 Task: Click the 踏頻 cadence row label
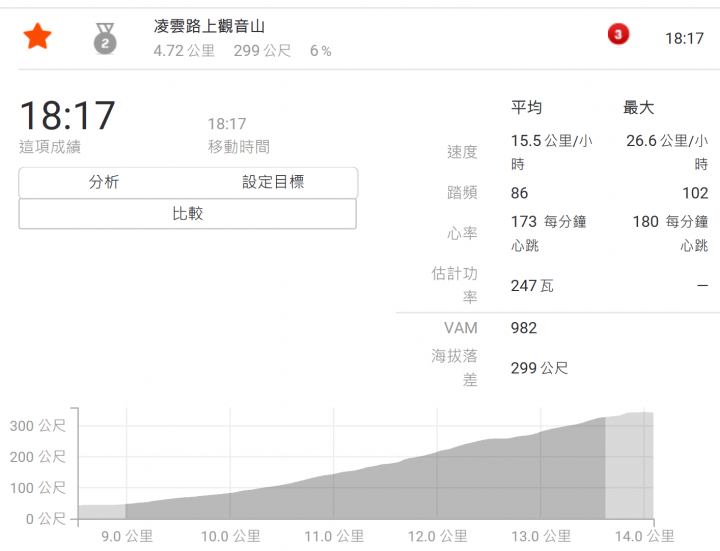pyautogui.click(x=462, y=193)
